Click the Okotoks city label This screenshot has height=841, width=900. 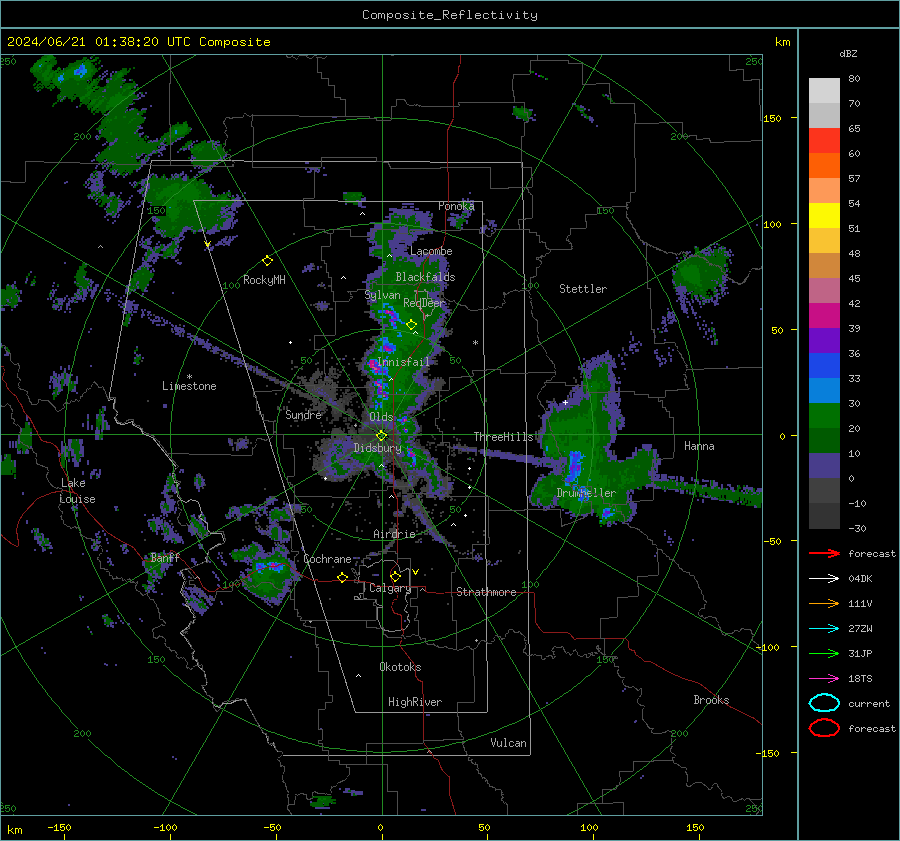tap(400, 667)
